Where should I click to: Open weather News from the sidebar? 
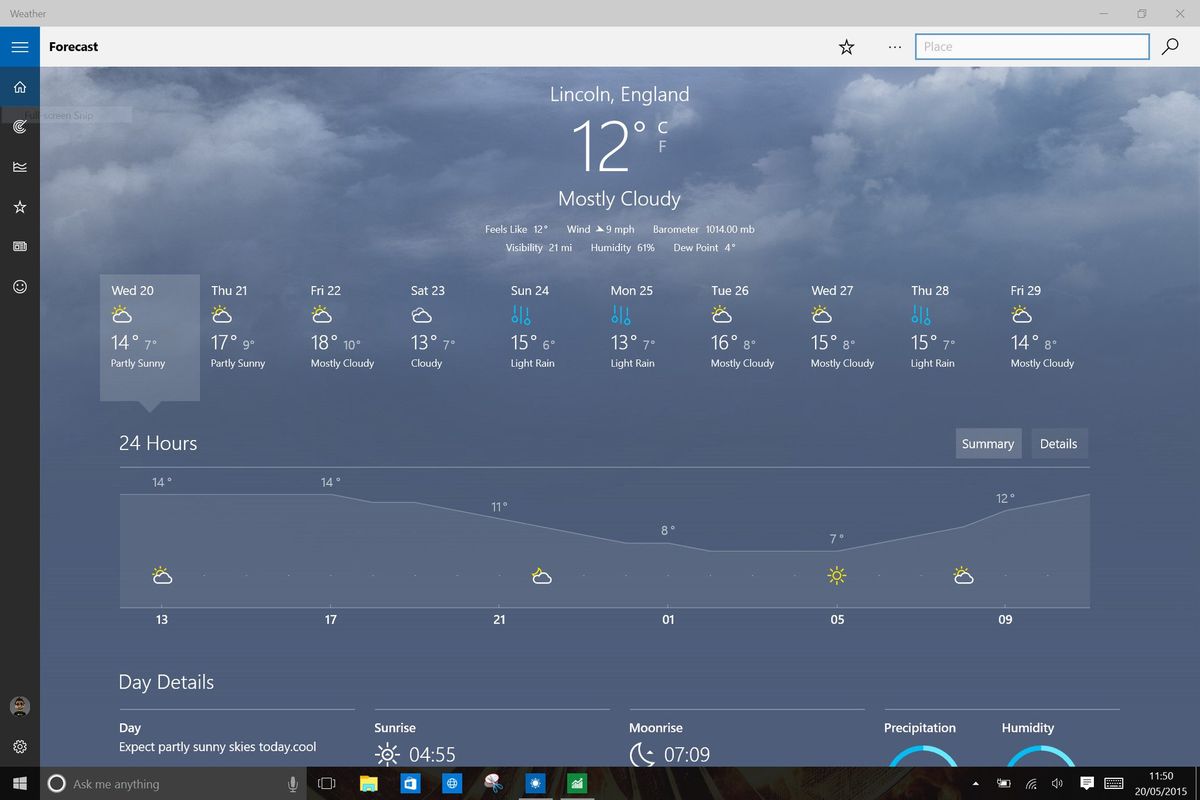click(20, 246)
